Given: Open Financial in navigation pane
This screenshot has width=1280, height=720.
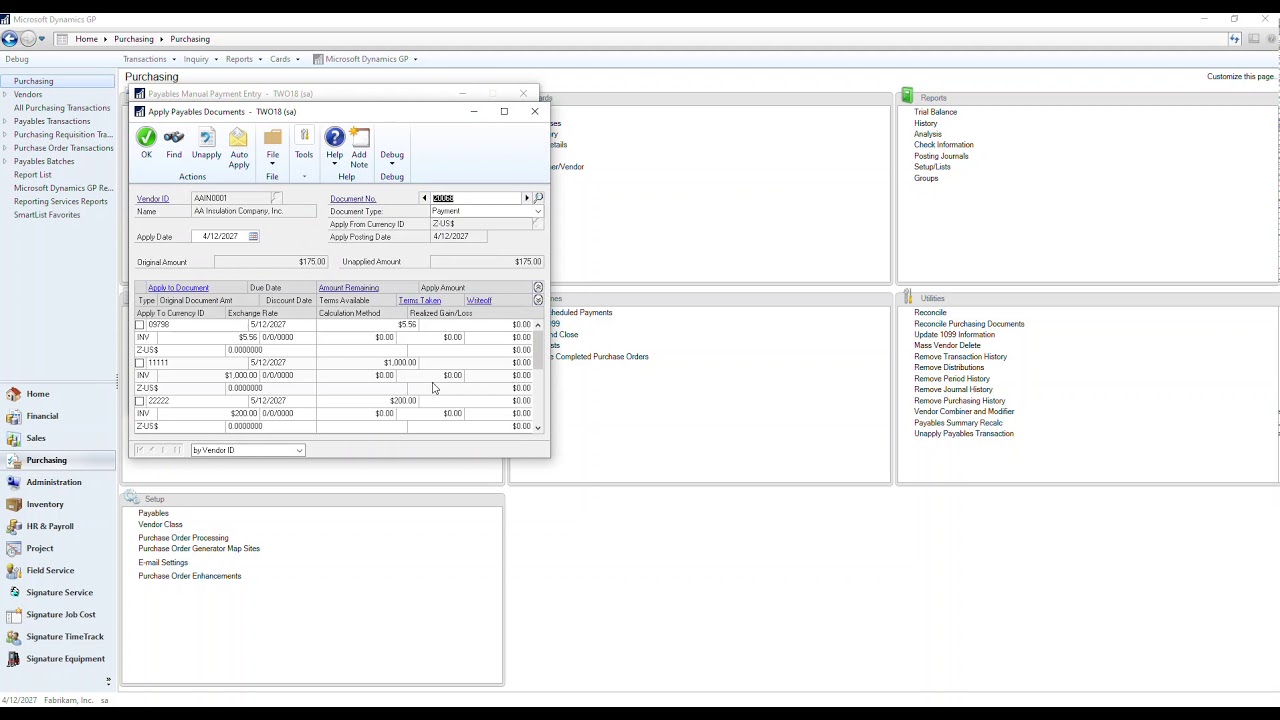Looking at the screenshot, I should coord(42,416).
